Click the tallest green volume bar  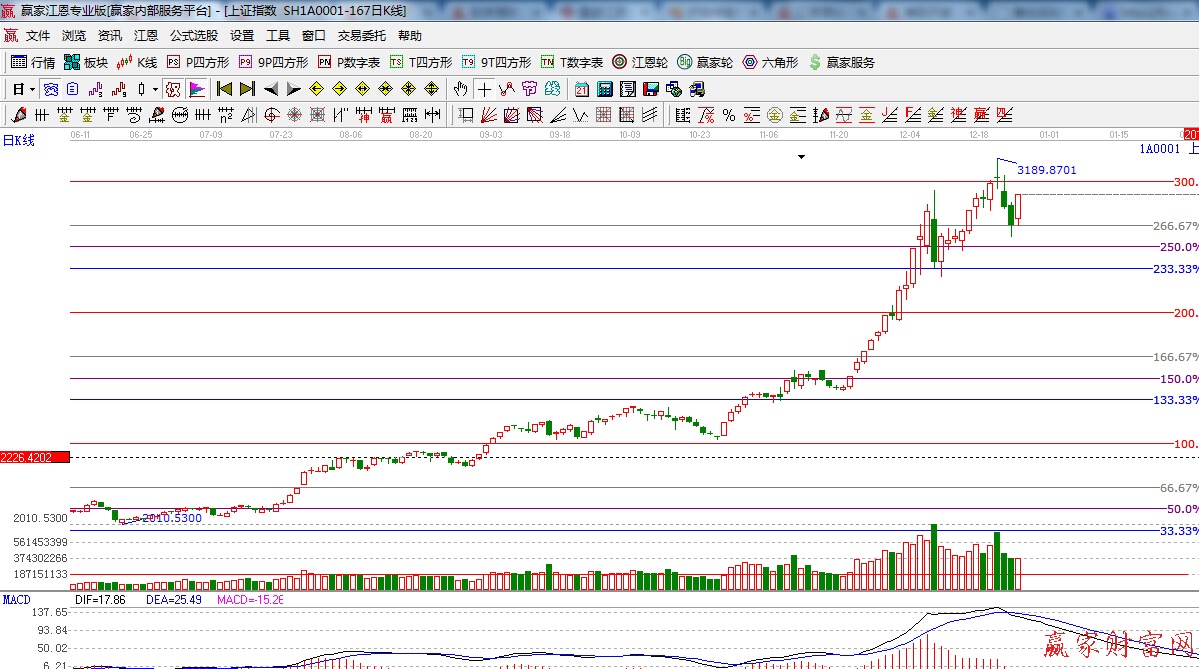click(934, 556)
